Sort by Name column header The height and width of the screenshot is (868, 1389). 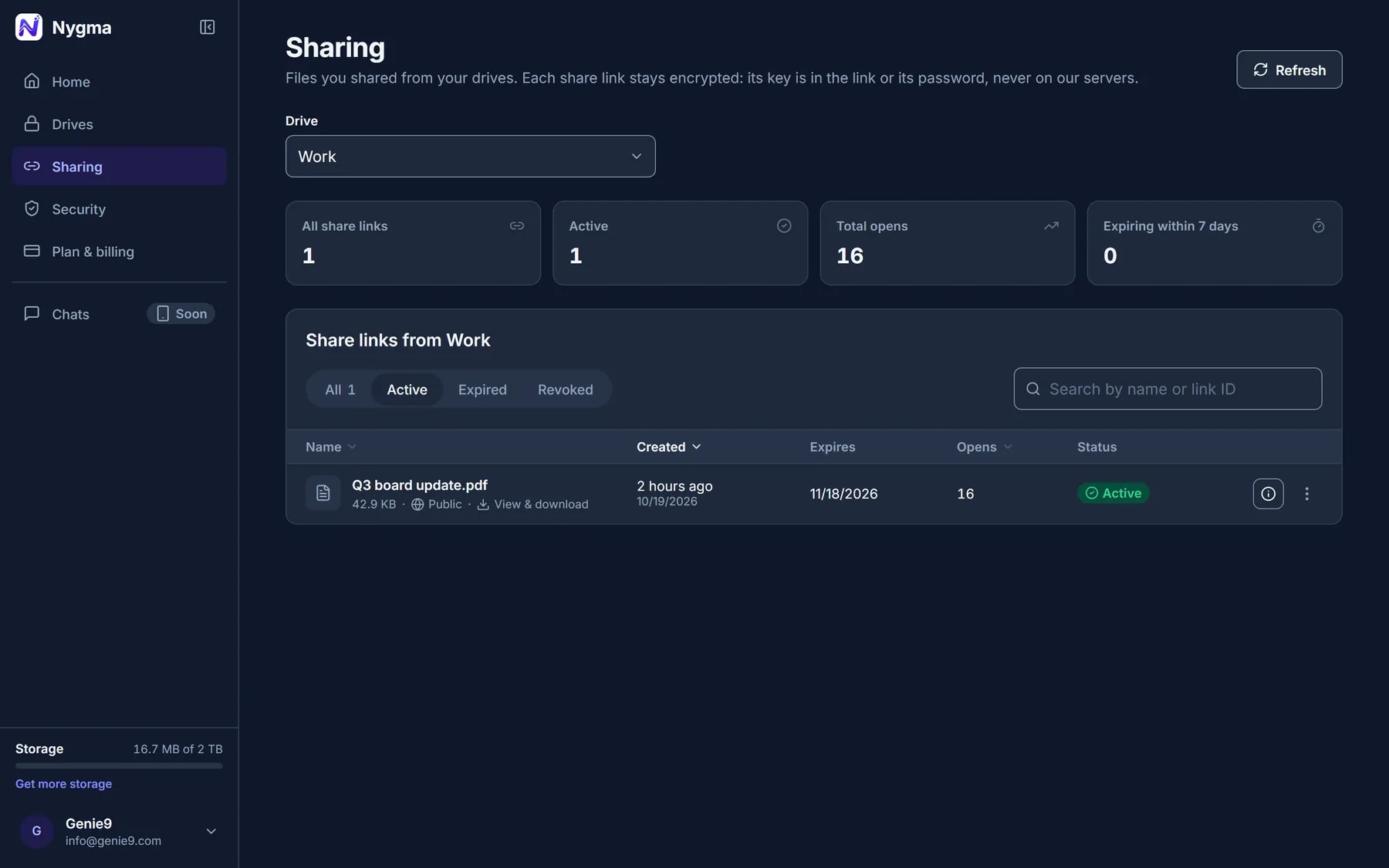pyautogui.click(x=330, y=447)
